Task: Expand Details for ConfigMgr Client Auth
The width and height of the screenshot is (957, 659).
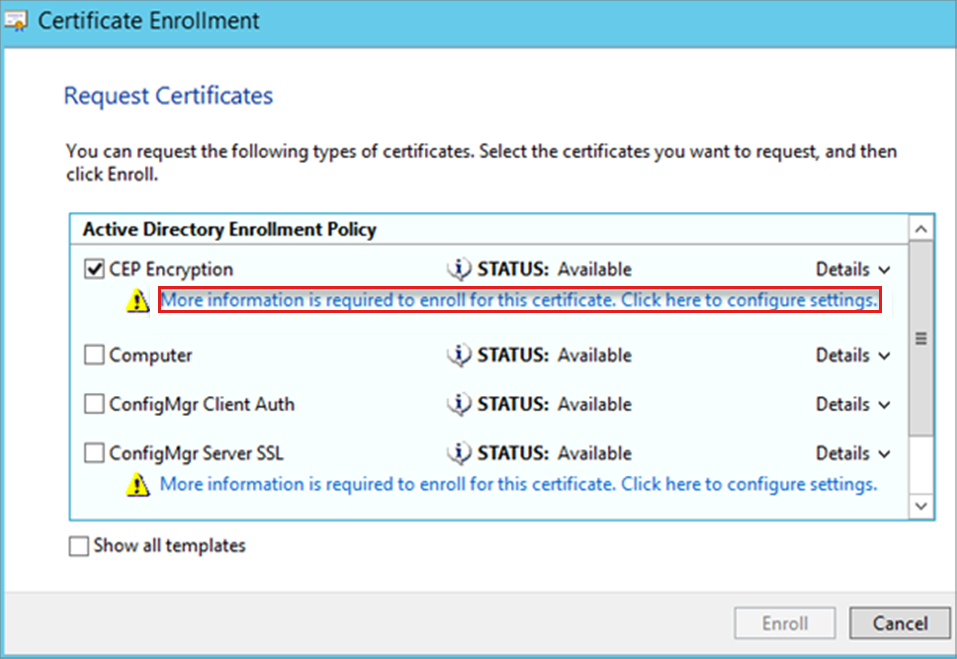Action: (x=852, y=404)
